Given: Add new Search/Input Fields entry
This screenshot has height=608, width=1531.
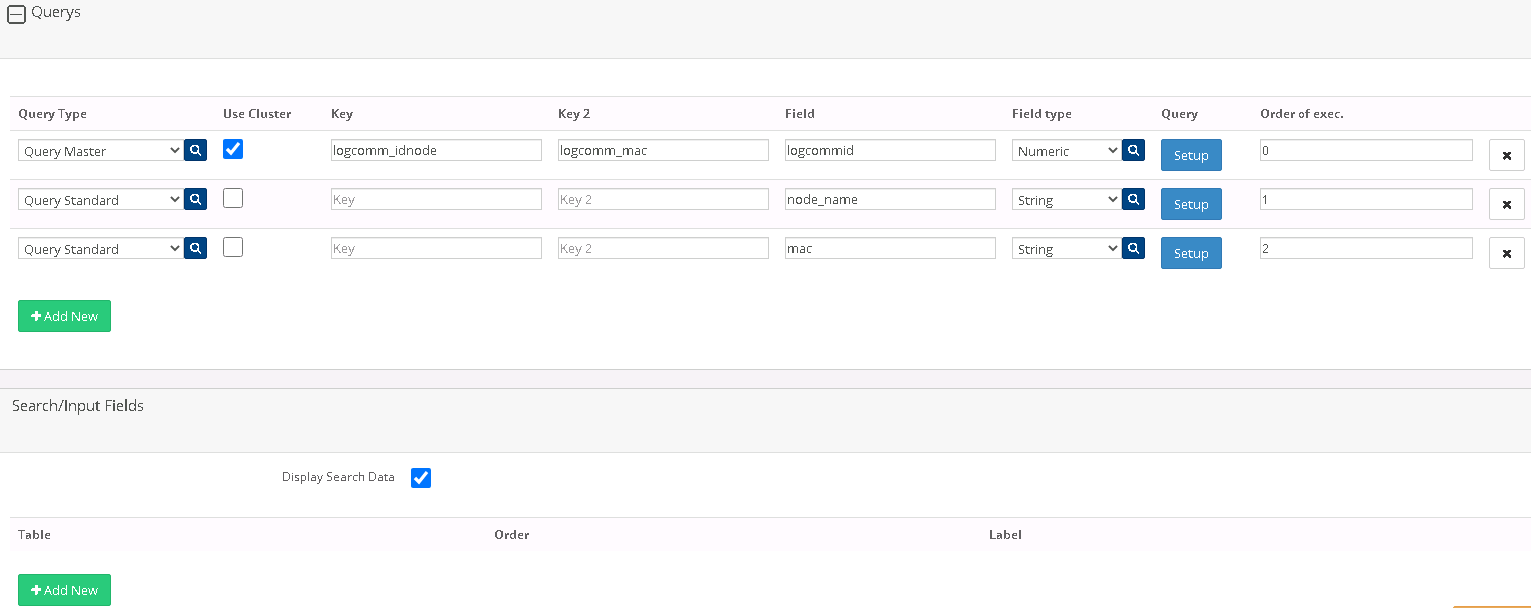Looking at the screenshot, I should click(x=64, y=590).
